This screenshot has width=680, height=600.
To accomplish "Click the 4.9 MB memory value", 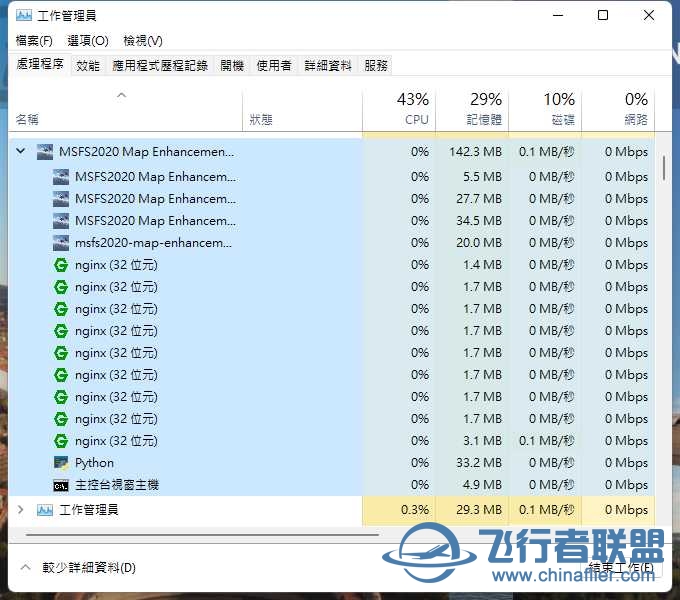I will 482,485.
